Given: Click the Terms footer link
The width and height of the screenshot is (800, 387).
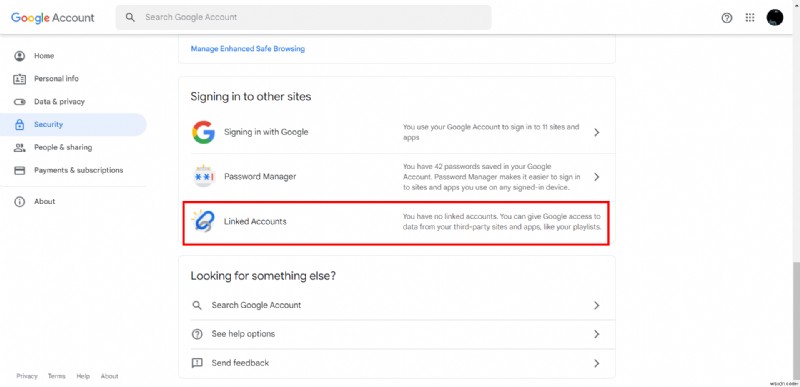Looking at the screenshot, I should [57, 376].
